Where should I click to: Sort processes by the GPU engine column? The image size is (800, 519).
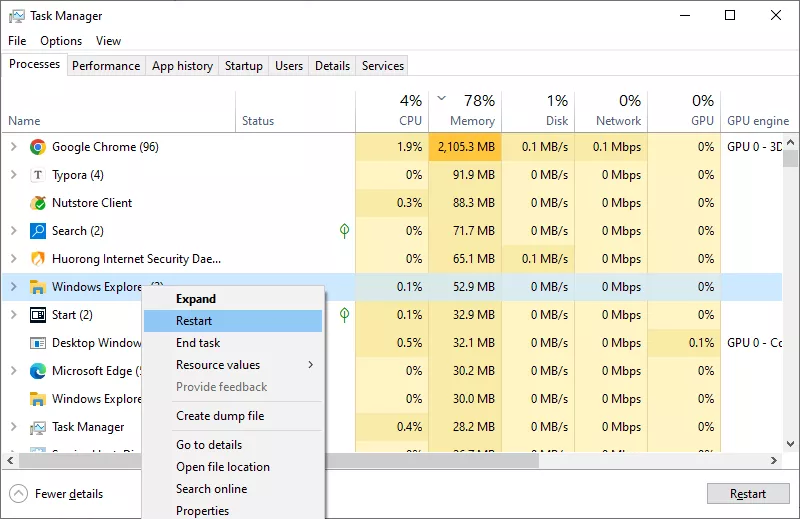click(758, 112)
